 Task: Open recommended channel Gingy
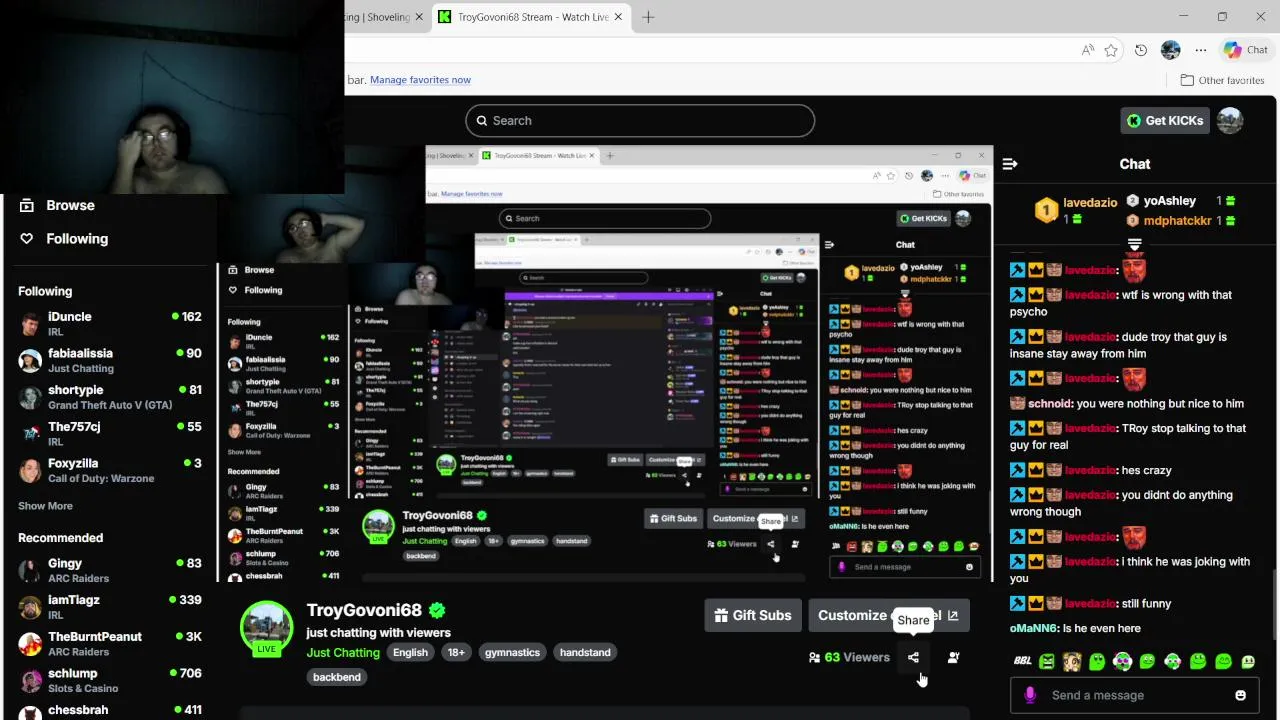pos(110,570)
